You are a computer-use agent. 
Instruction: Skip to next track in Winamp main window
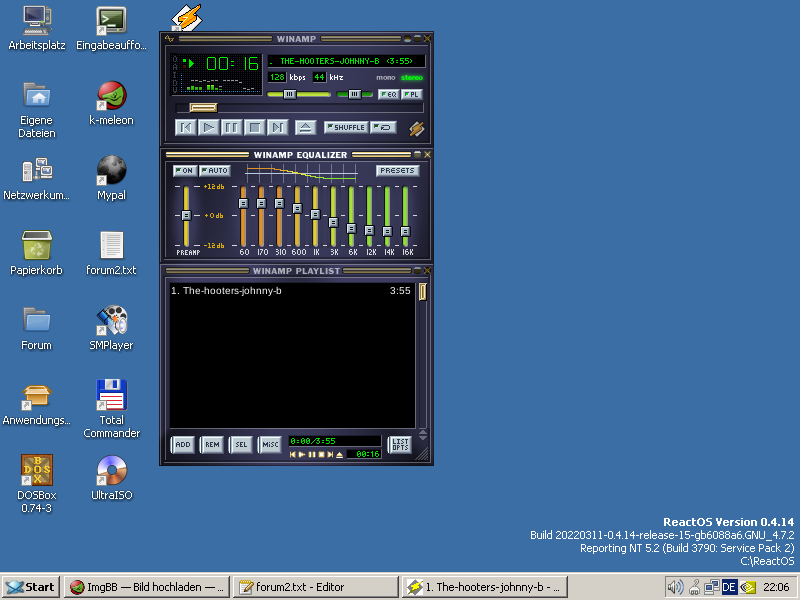[278, 128]
